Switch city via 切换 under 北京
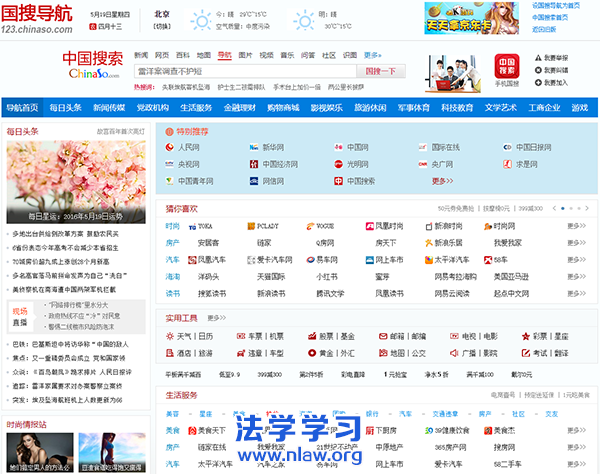The image size is (600, 474). coord(162,26)
